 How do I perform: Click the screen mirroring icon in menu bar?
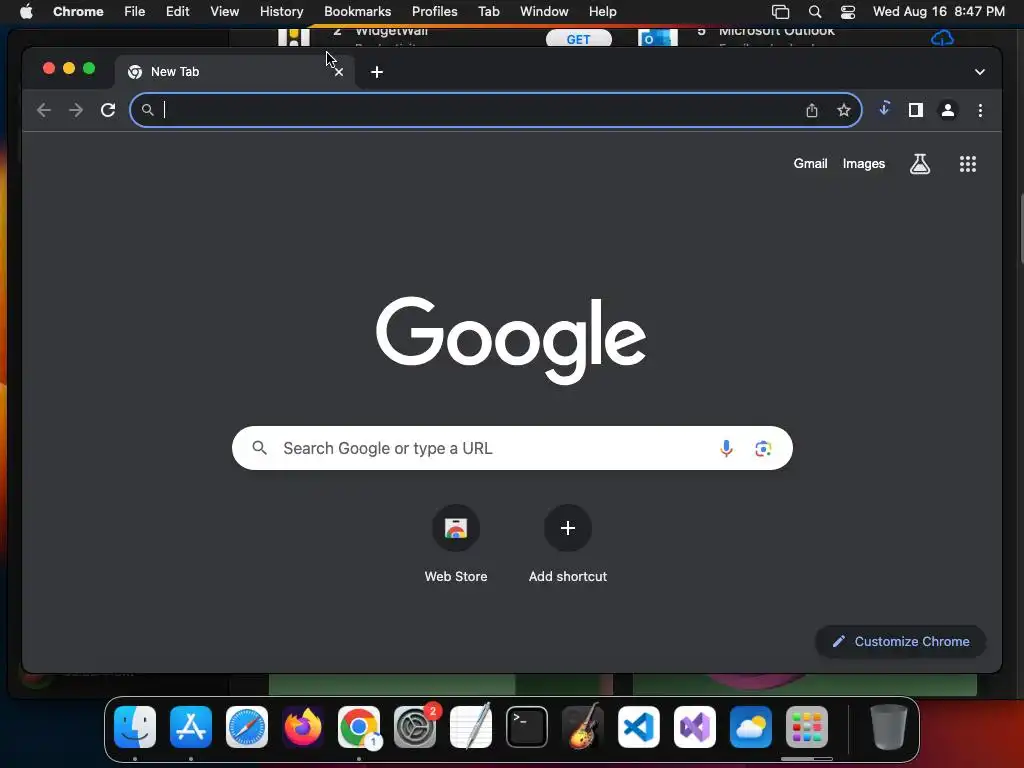[780, 12]
